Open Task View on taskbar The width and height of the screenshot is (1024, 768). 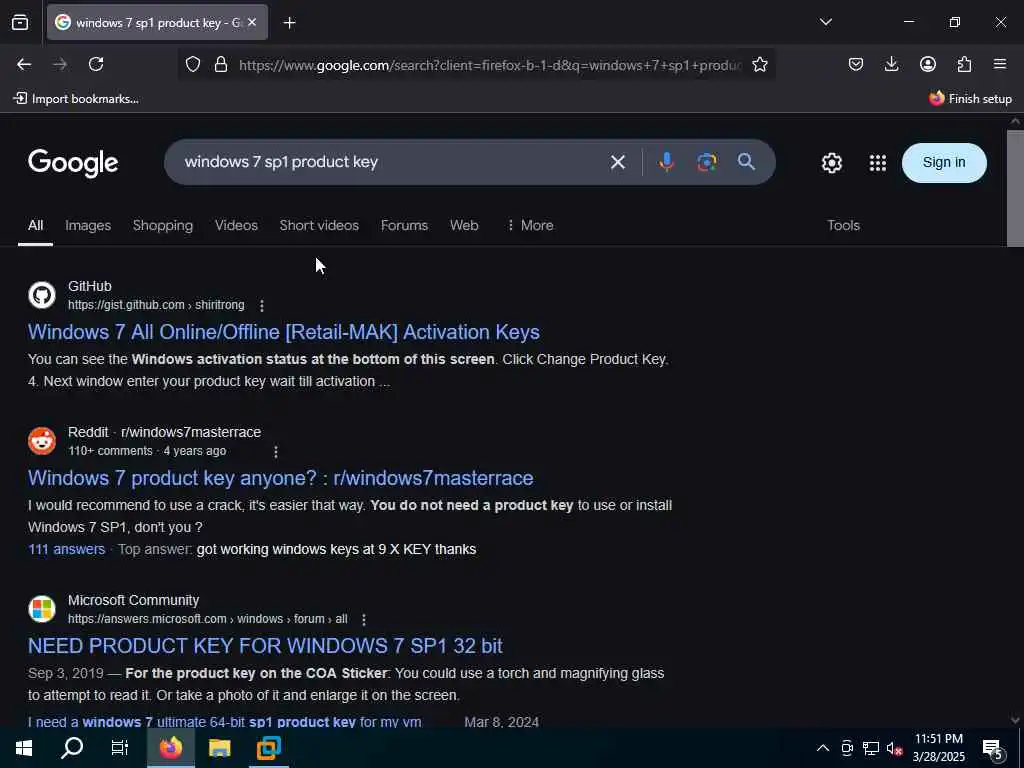pyautogui.click(x=120, y=748)
